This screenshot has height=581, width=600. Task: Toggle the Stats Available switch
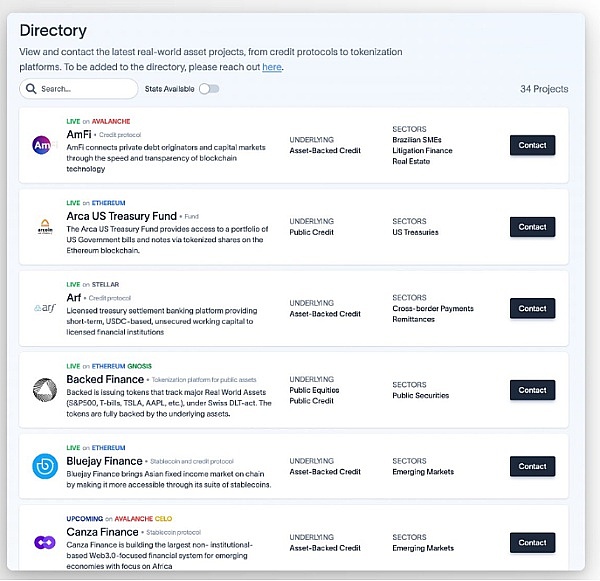tap(208, 89)
